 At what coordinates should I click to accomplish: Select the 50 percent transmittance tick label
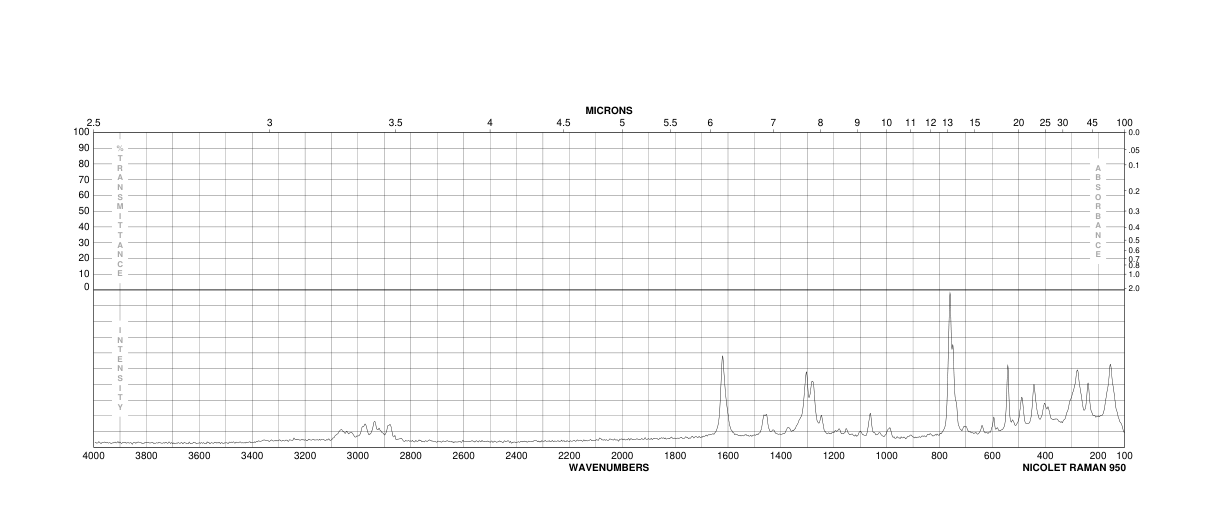pyautogui.click(x=82, y=211)
